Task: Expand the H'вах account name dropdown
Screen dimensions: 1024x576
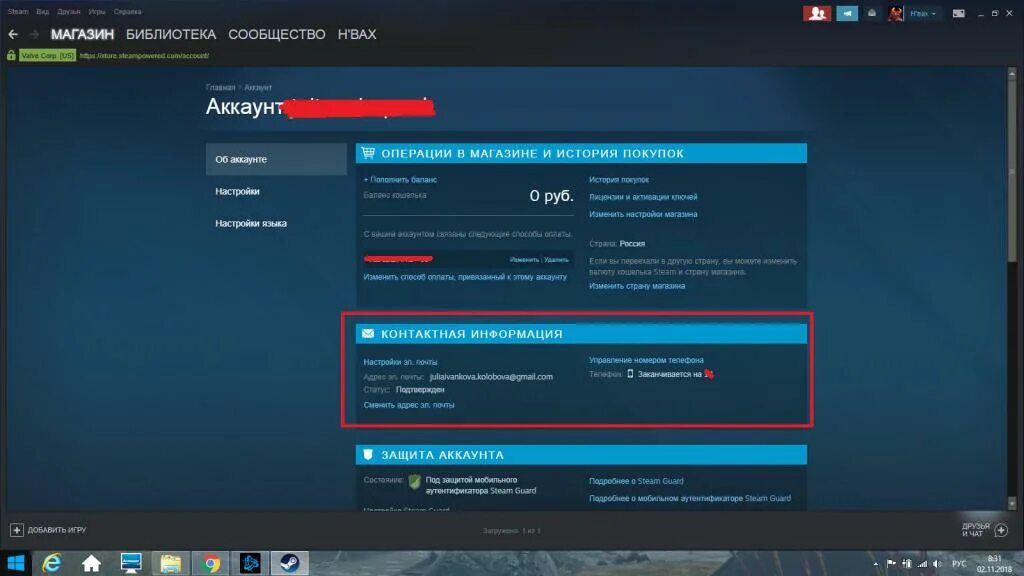Action: pyautogui.click(x=923, y=13)
